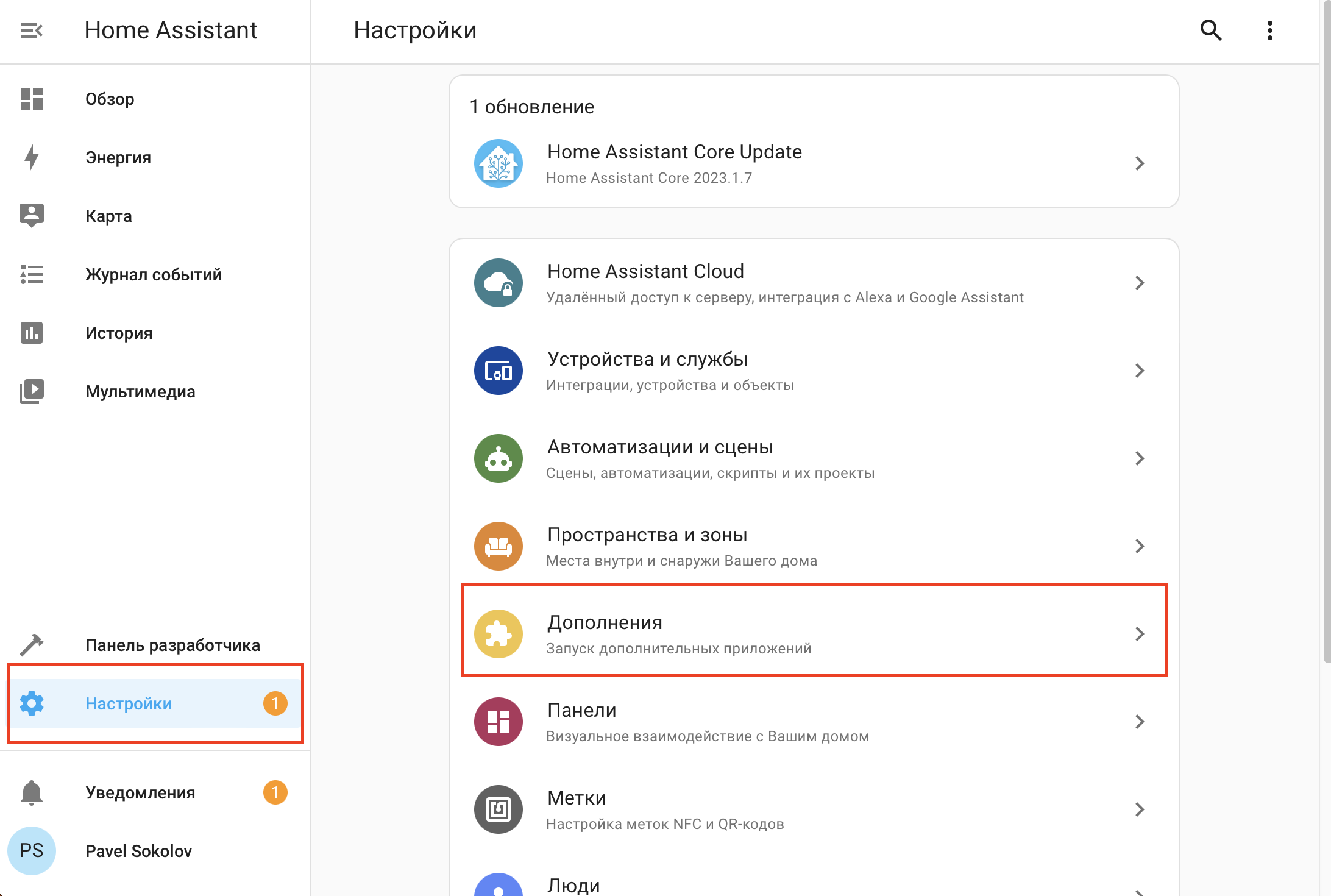Open Панель разработчика in sidebar
1331x896 pixels.
coord(172,645)
